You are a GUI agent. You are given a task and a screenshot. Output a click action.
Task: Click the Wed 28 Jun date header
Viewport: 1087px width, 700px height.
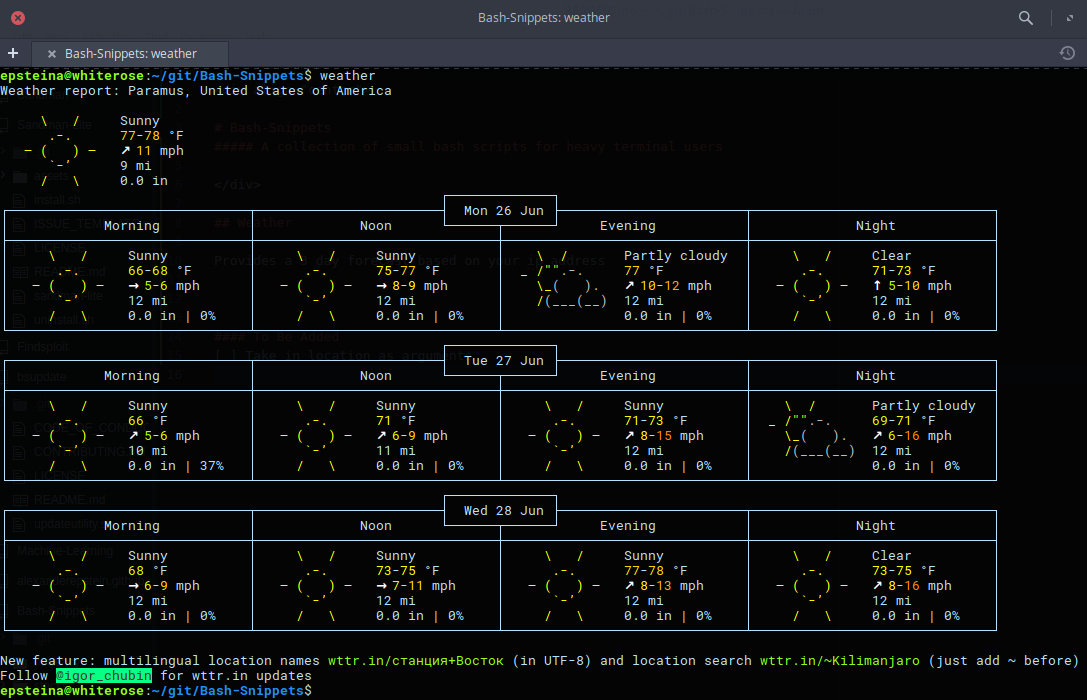pos(503,511)
